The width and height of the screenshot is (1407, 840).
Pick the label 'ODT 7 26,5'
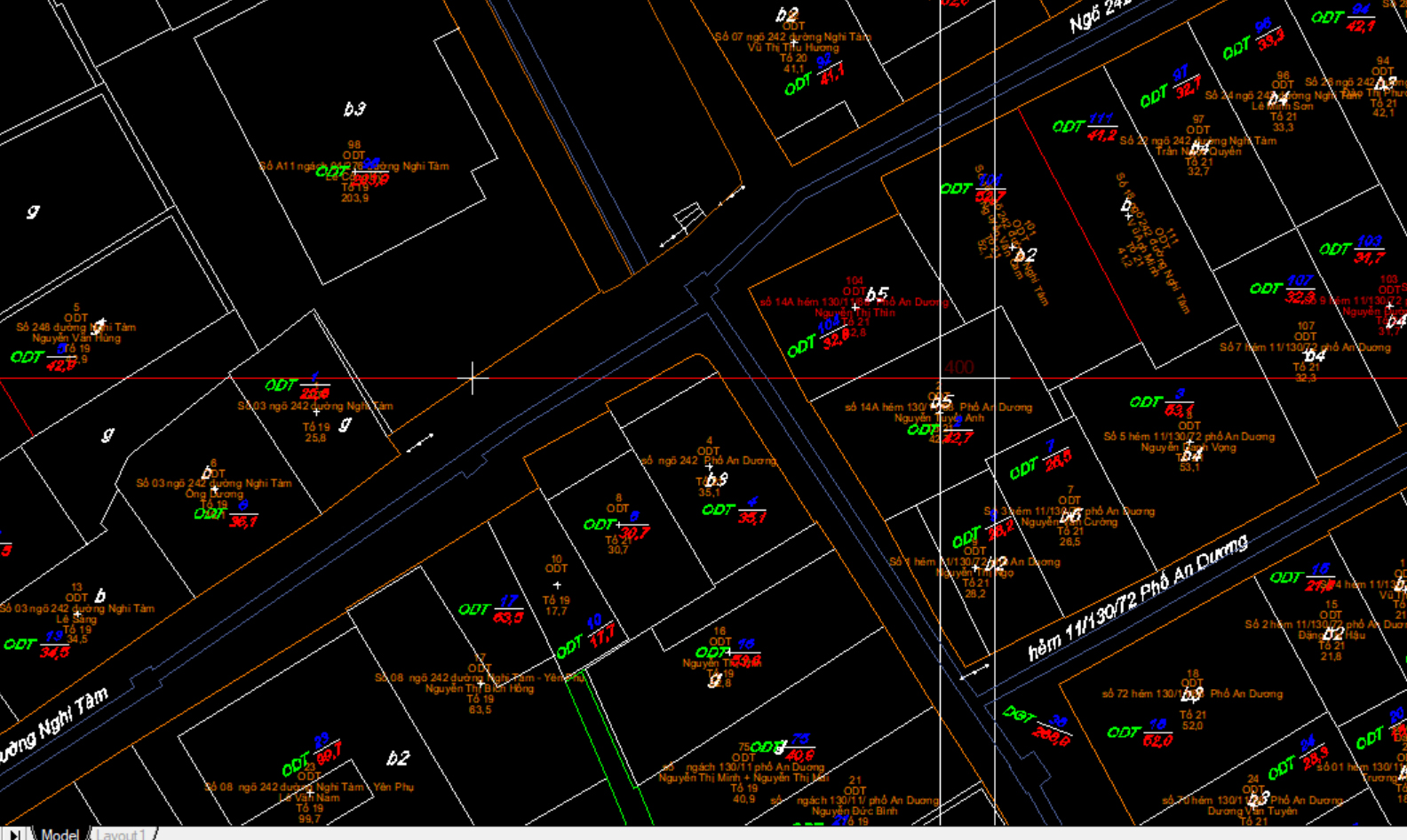(x=1041, y=460)
